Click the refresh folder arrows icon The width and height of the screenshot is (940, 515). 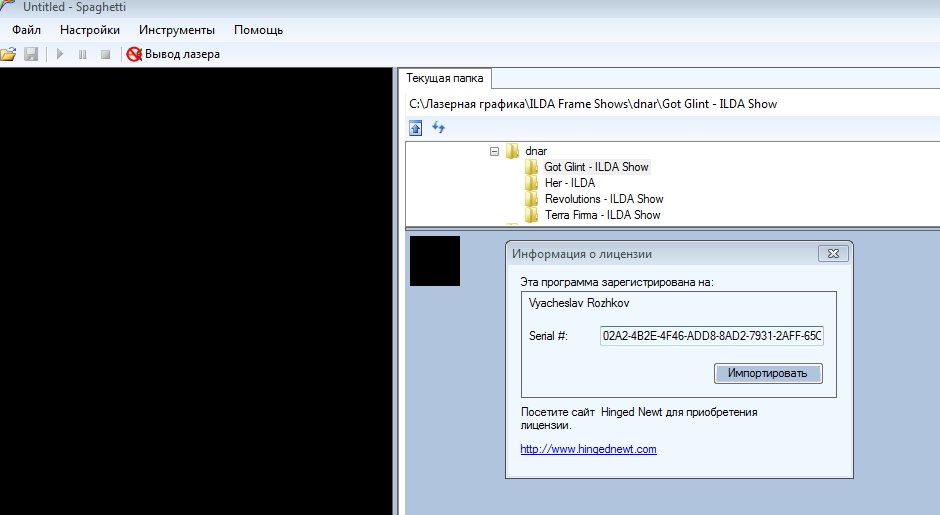point(438,128)
